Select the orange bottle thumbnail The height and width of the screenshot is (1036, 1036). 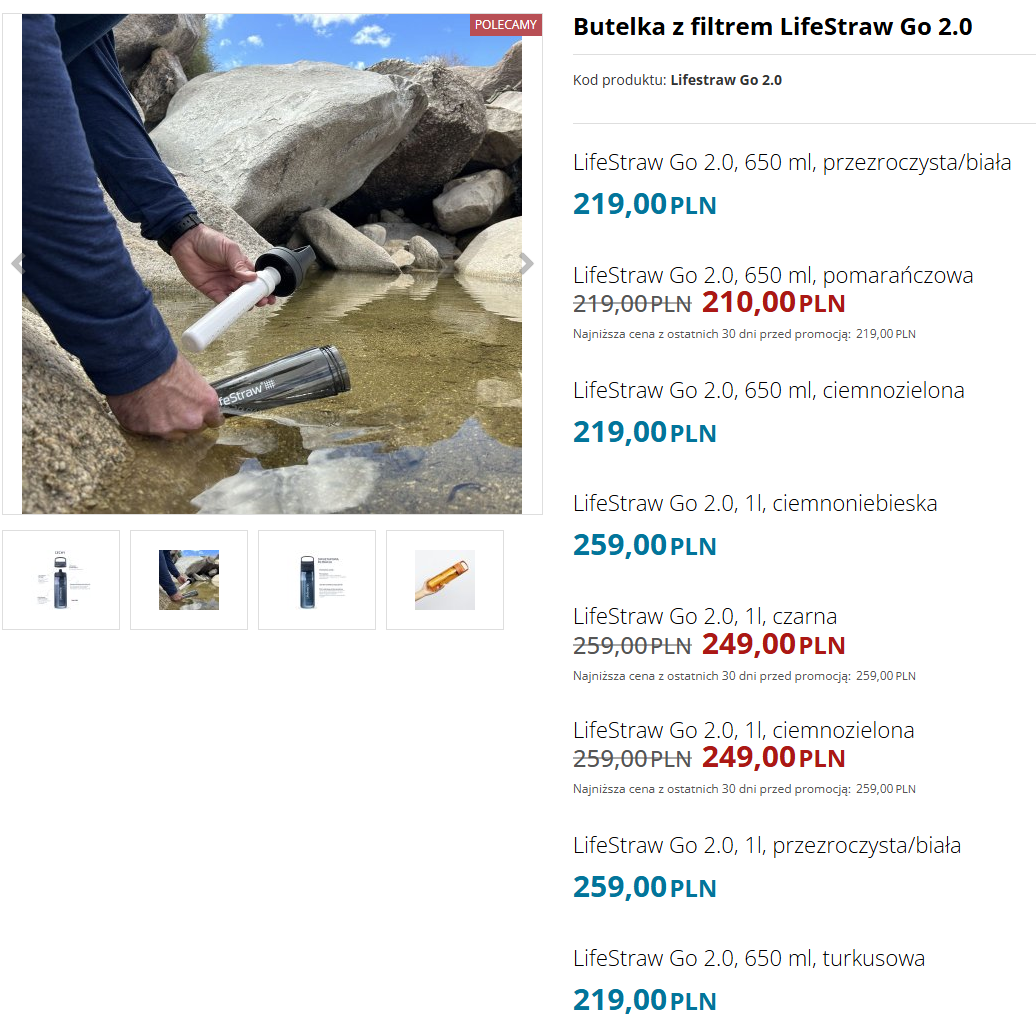pyautogui.click(x=445, y=579)
